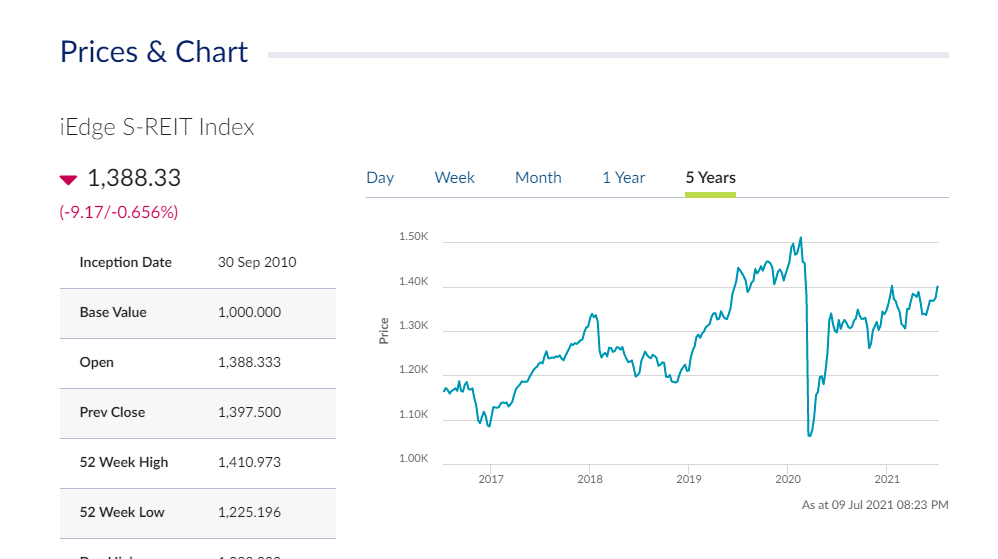Viewport: 998px width, 559px height.
Task: Click the 'Base Value' row label
Action: point(113,312)
